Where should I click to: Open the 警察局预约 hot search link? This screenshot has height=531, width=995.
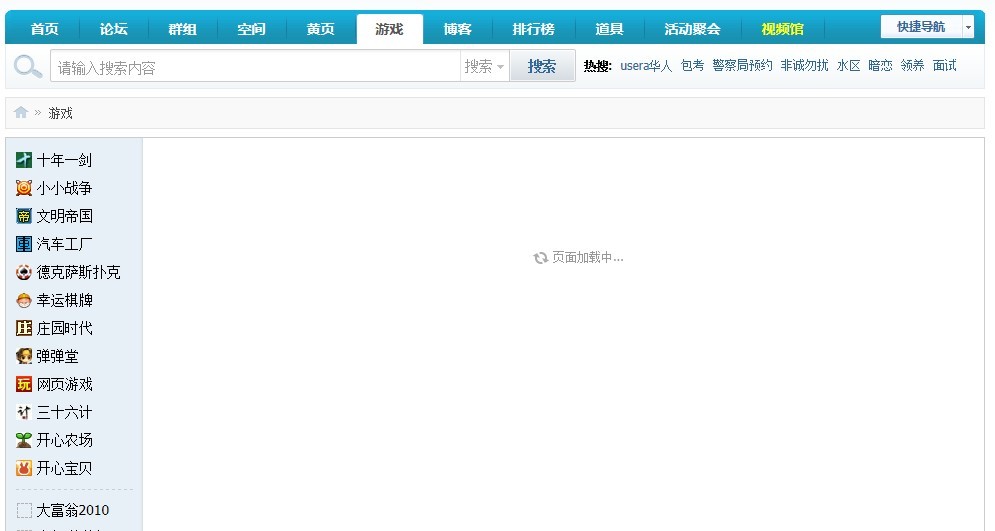742,66
